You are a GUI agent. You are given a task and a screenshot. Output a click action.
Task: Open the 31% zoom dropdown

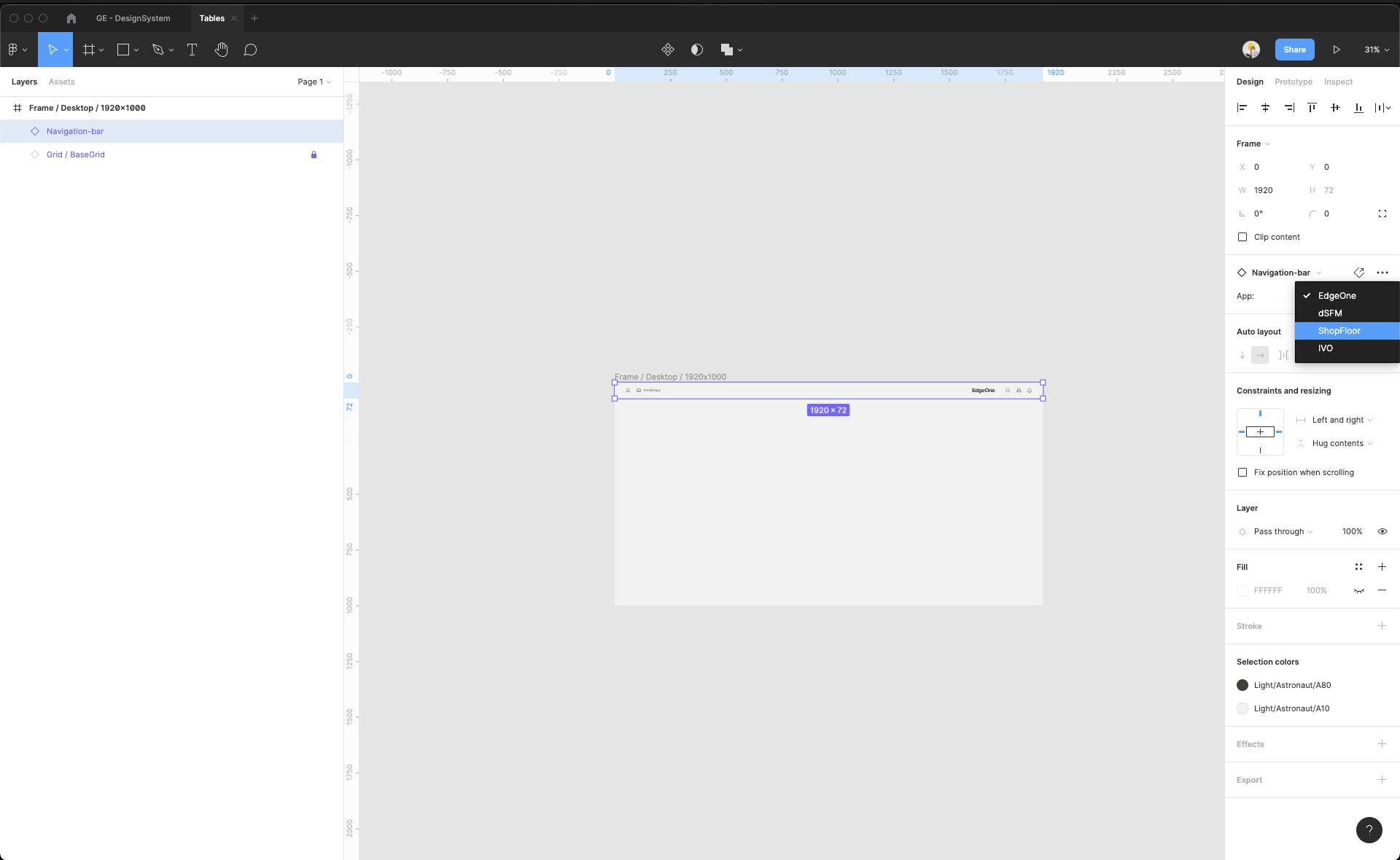click(1376, 50)
